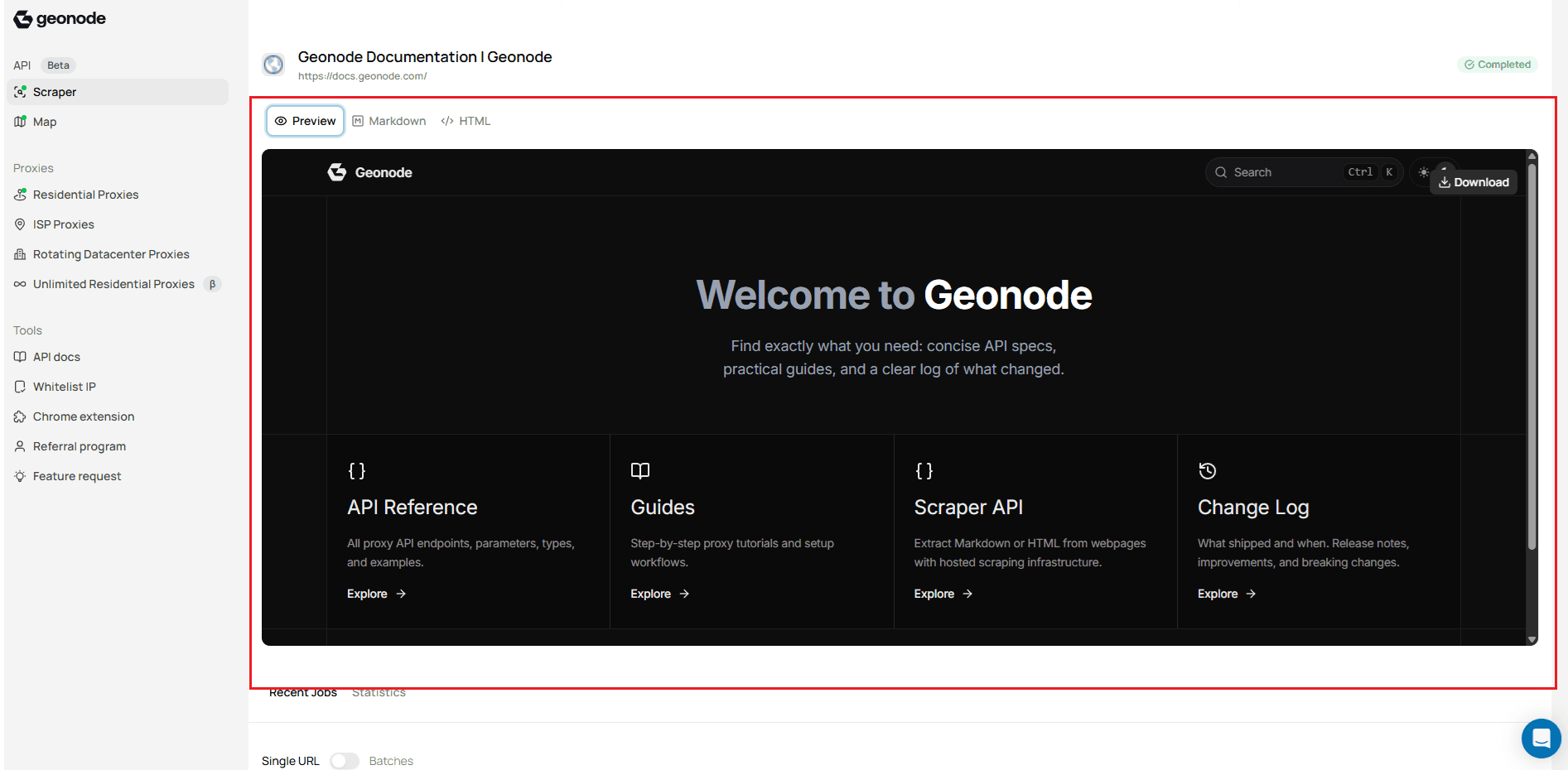
Task: Open Residential Proxies page
Action: (x=85, y=195)
